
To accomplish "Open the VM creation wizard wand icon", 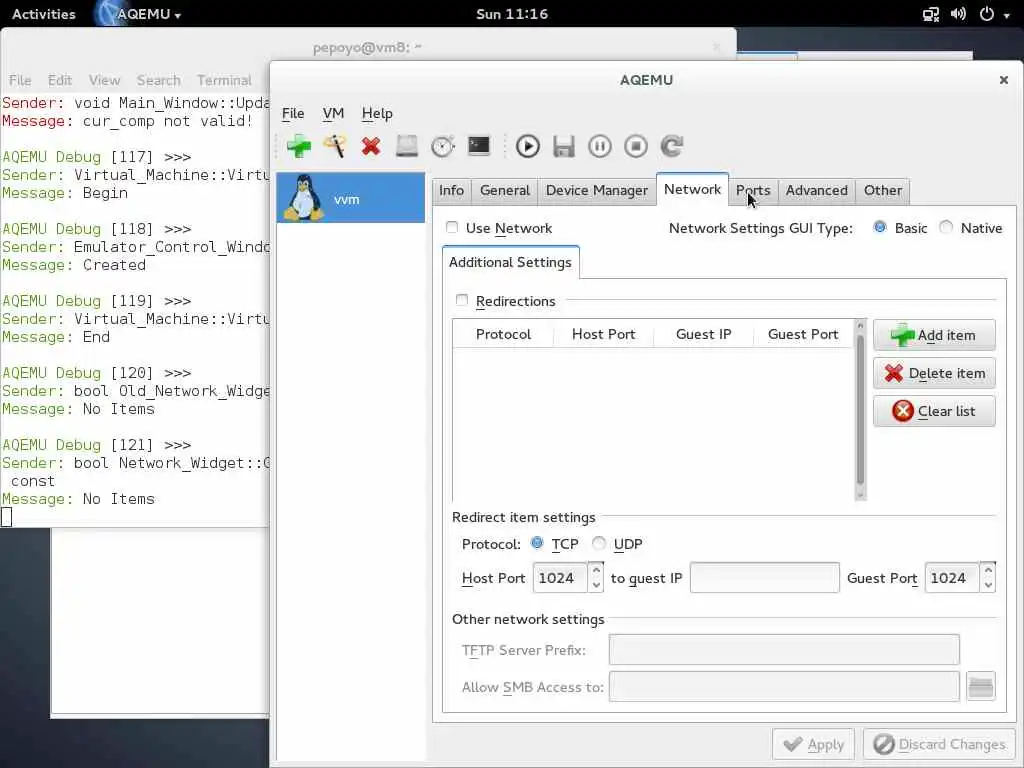I will point(334,146).
